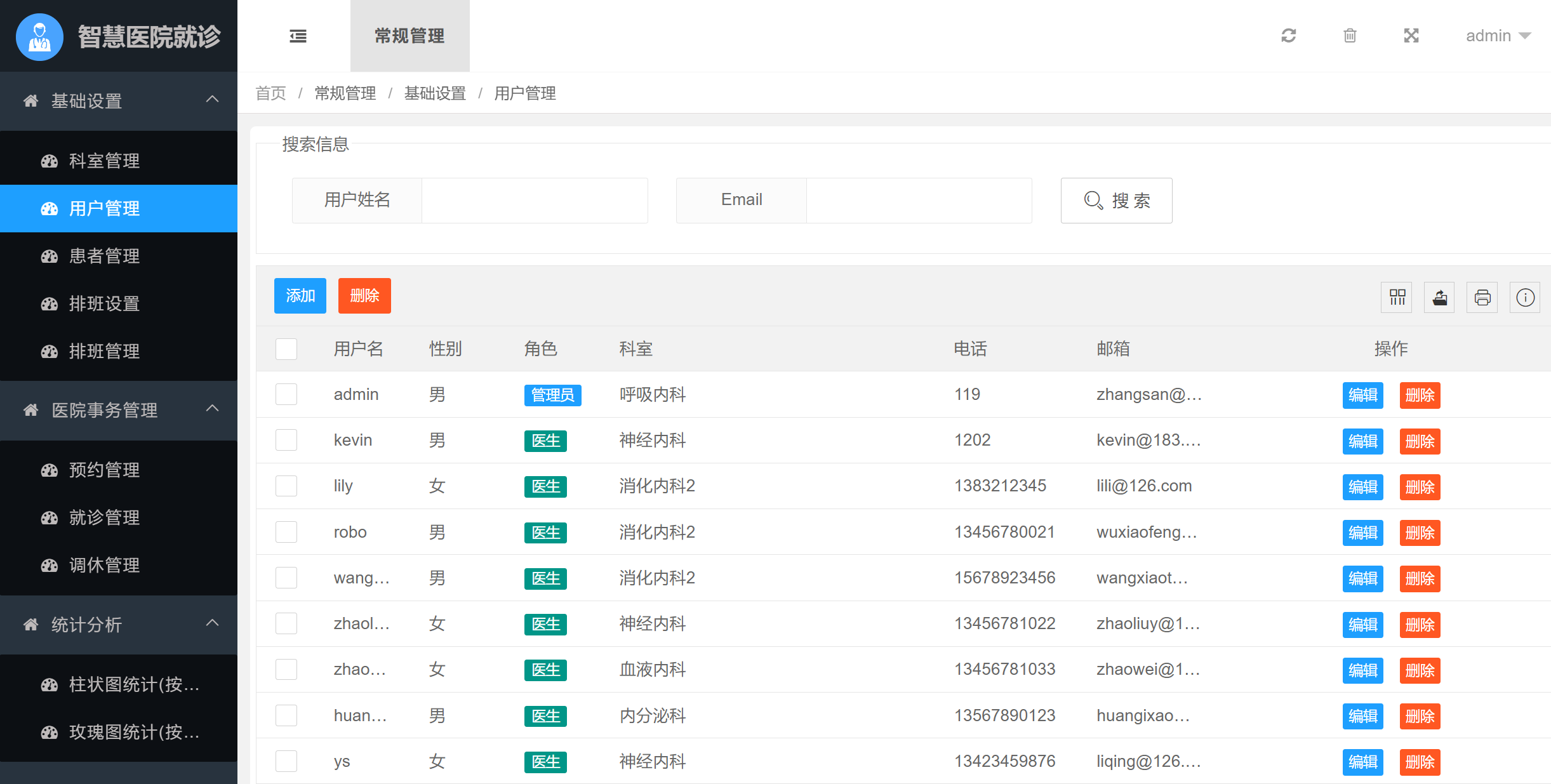Open 排班管理 menu item
Image resolution: width=1551 pixels, height=784 pixels.
click(x=119, y=352)
